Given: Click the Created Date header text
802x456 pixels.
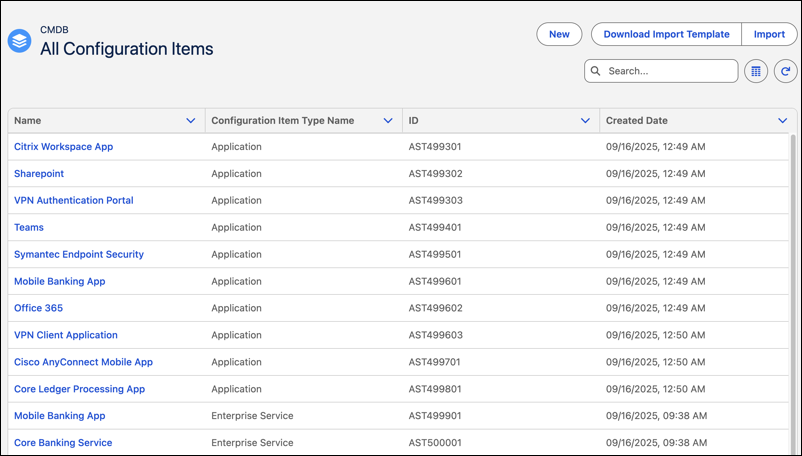Looking at the screenshot, I should (x=637, y=121).
